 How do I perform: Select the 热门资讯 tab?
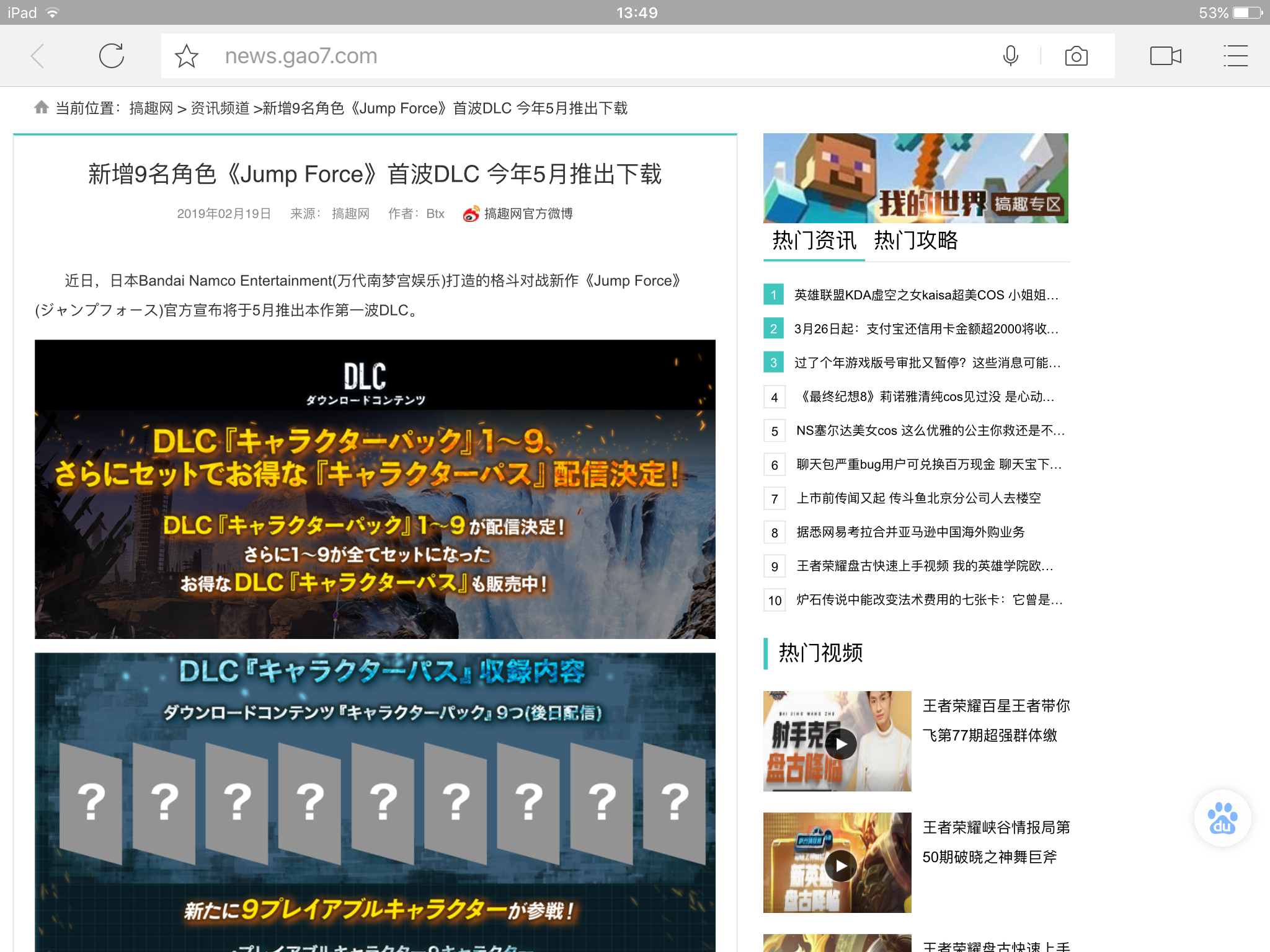tap(814, 240)
